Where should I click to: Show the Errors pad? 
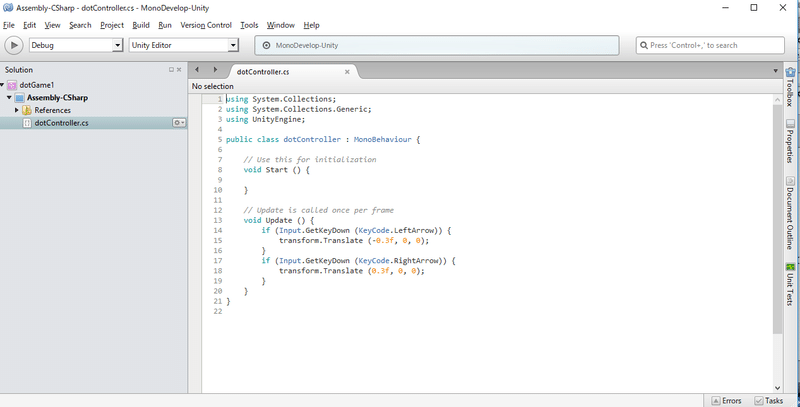[727, 401]
